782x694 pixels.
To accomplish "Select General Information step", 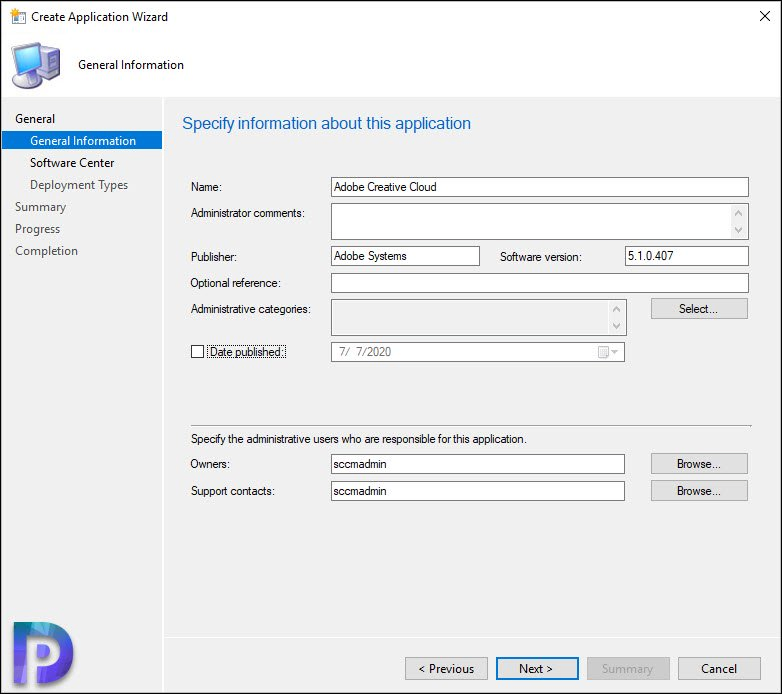I will click(x=82, y=141).
